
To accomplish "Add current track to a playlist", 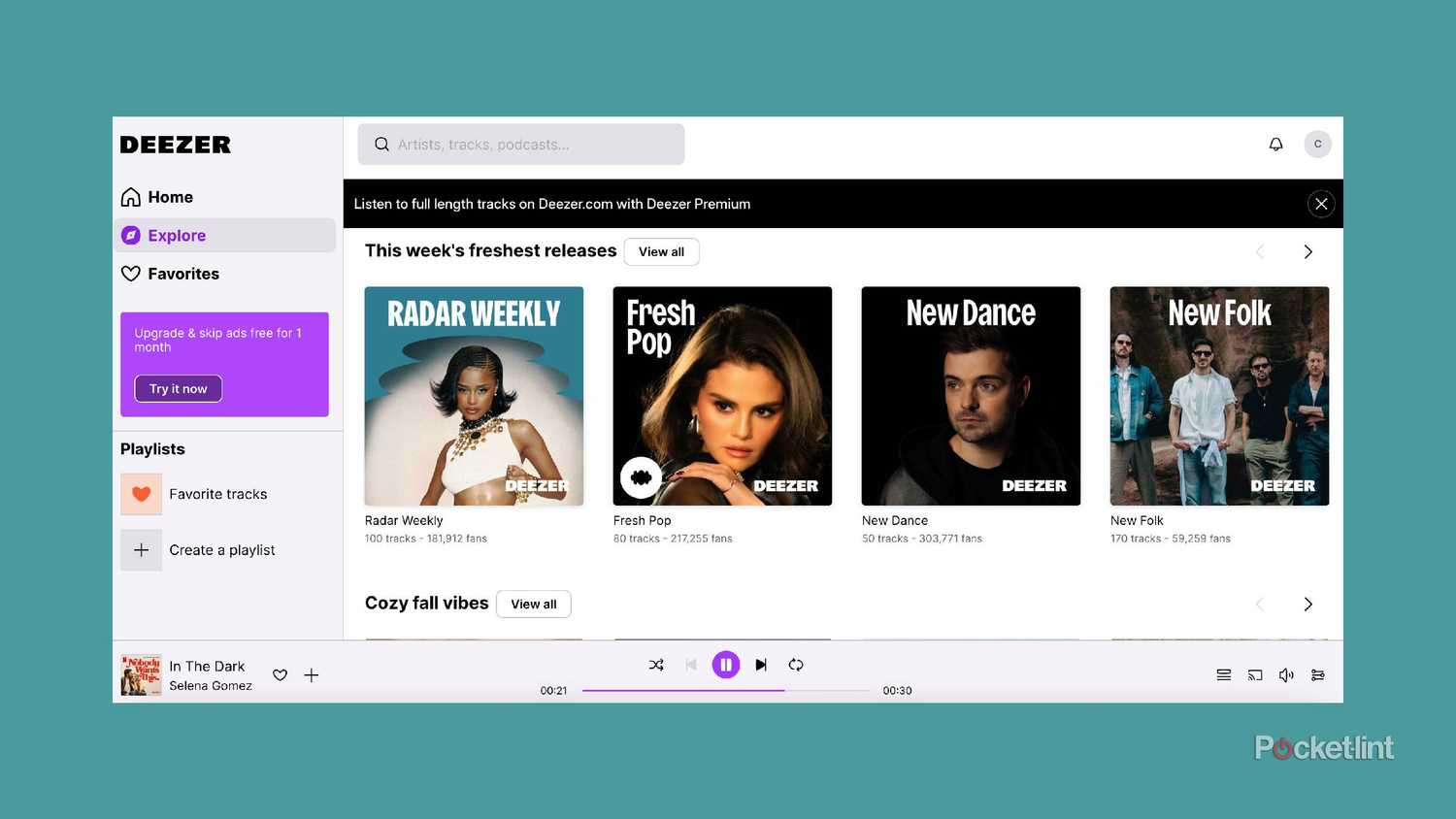I will (311, 674).
